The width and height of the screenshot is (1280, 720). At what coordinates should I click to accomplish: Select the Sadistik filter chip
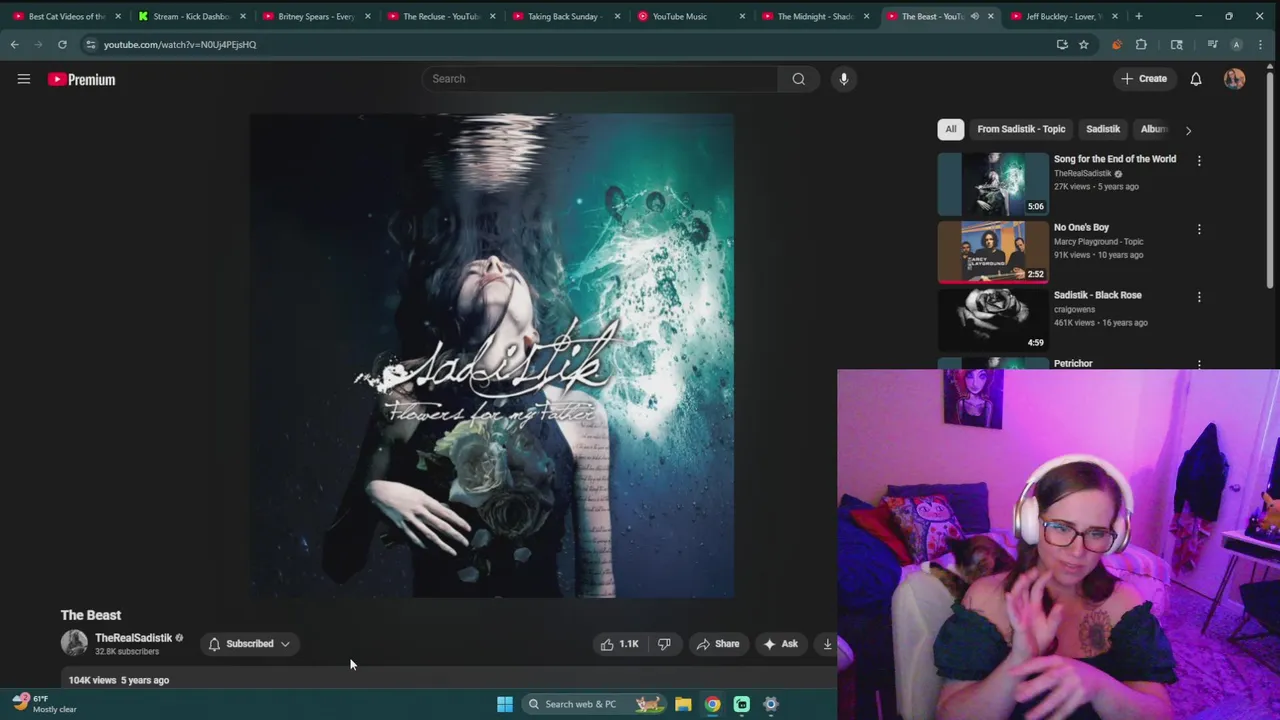point(1103,129)
